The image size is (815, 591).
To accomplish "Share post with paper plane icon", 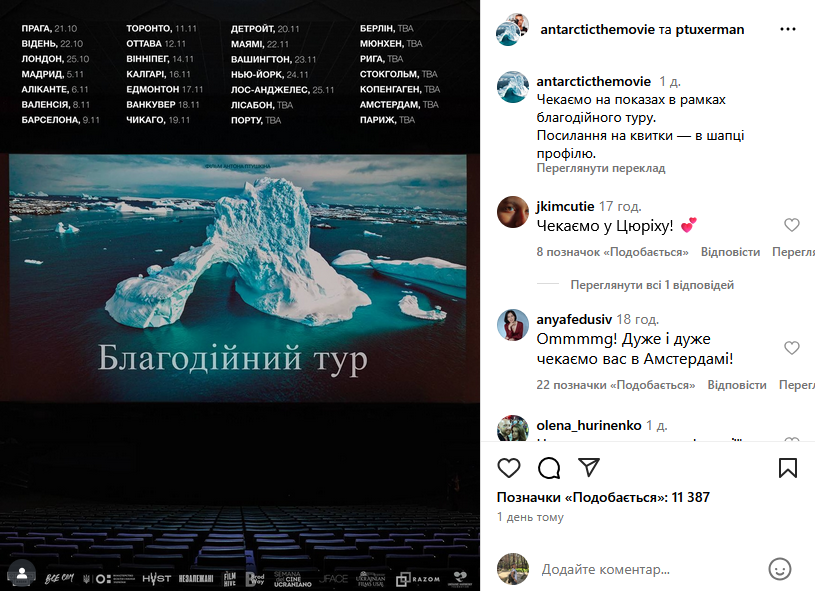I will [x=589, y=467].
